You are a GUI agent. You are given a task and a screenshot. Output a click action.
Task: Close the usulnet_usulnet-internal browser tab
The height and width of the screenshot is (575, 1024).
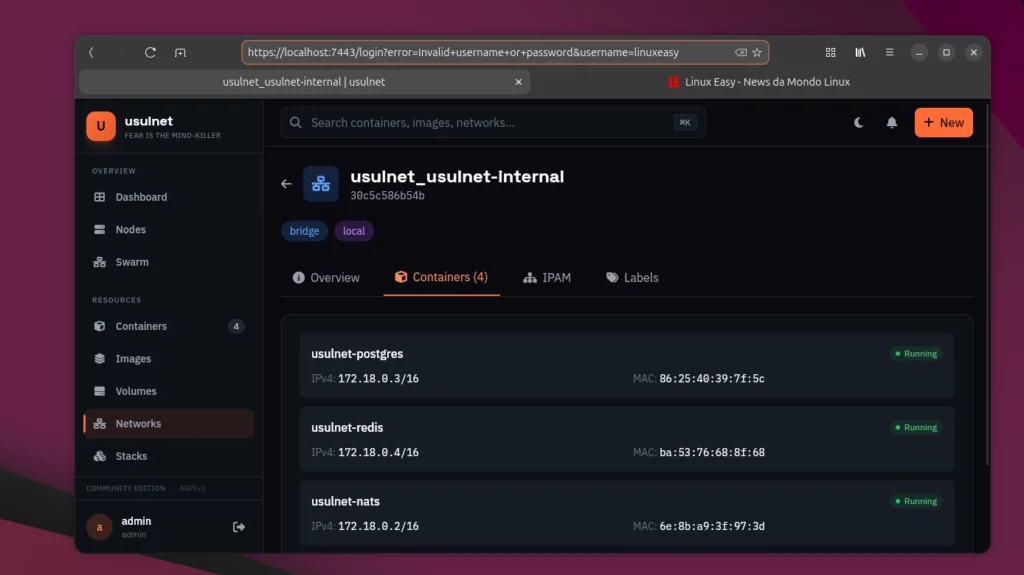[x=518, y=82]
